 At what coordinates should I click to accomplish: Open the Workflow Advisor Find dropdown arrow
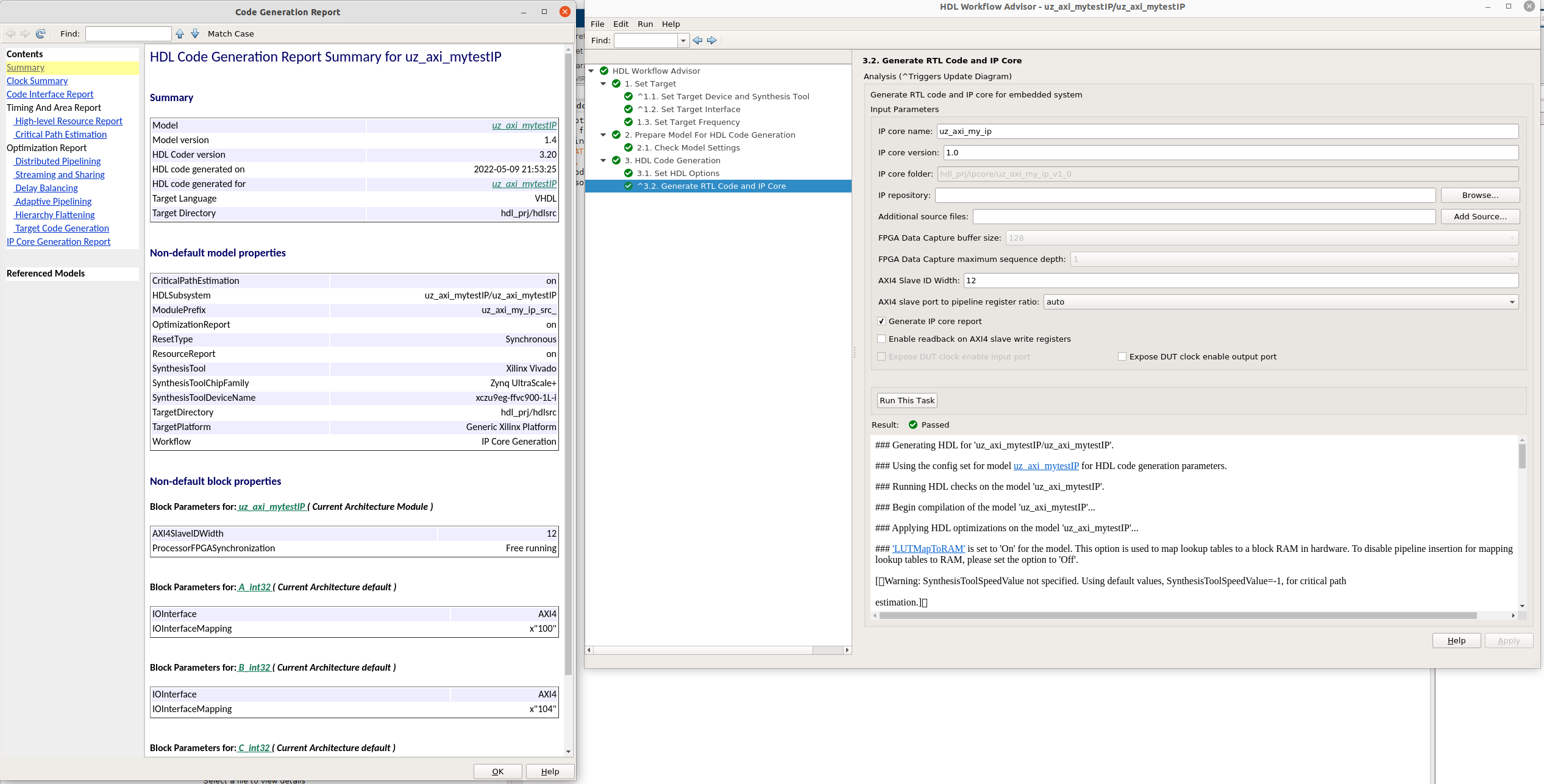pyautogui.click(x=683, y=40)
